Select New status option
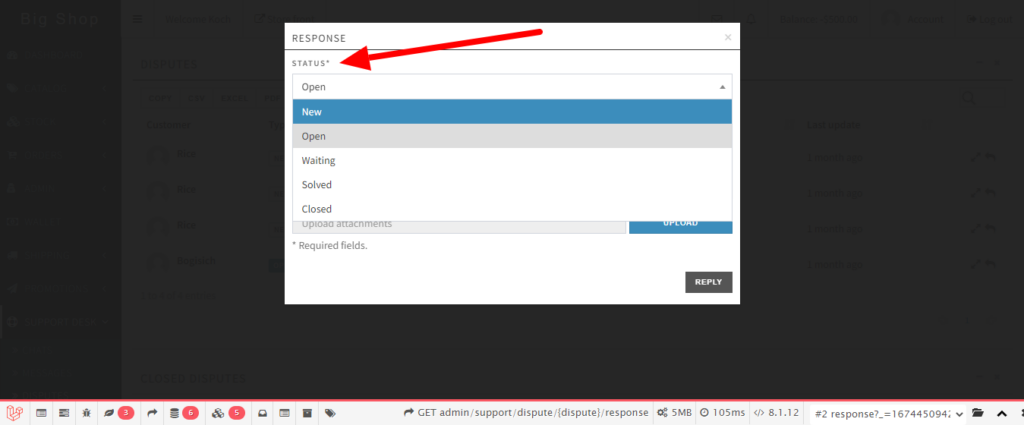The width and height of the screenshot is (1024, 425). pos(512,112)
